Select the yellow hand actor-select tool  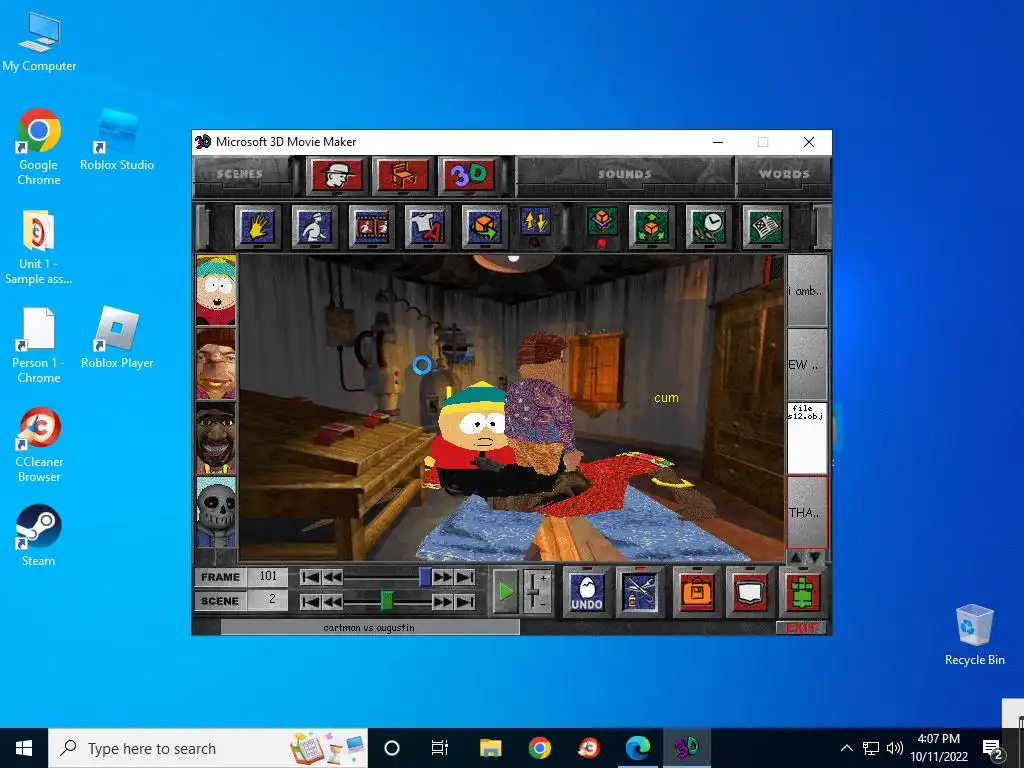coord(257,226)
